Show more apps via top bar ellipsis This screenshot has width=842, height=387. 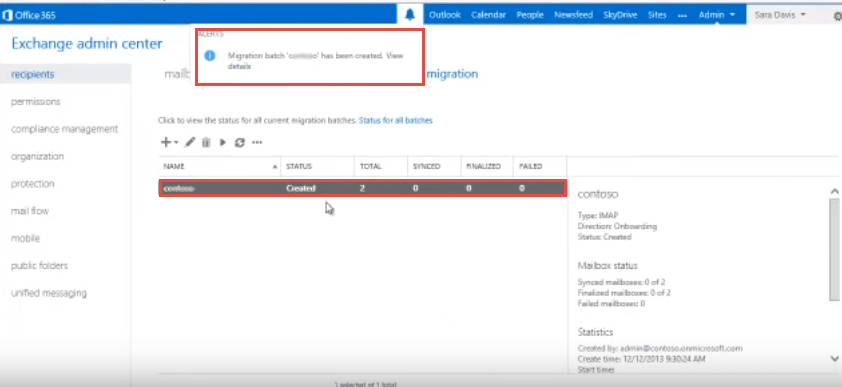(683, 16)
